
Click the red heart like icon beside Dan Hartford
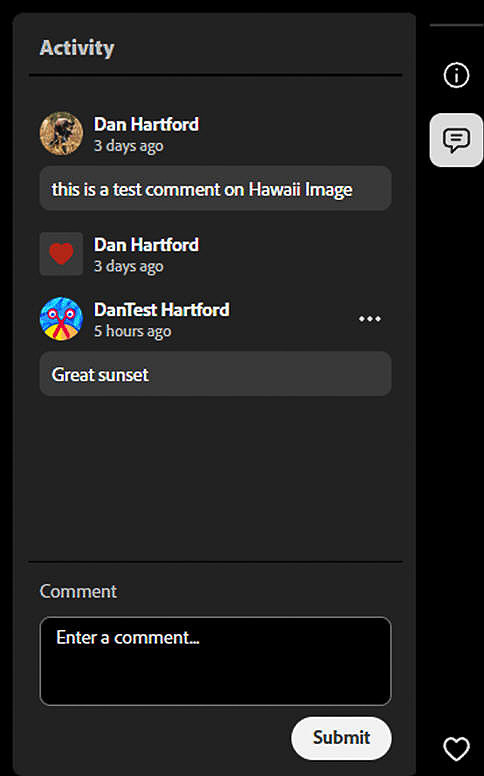click(x=61, y=254)
